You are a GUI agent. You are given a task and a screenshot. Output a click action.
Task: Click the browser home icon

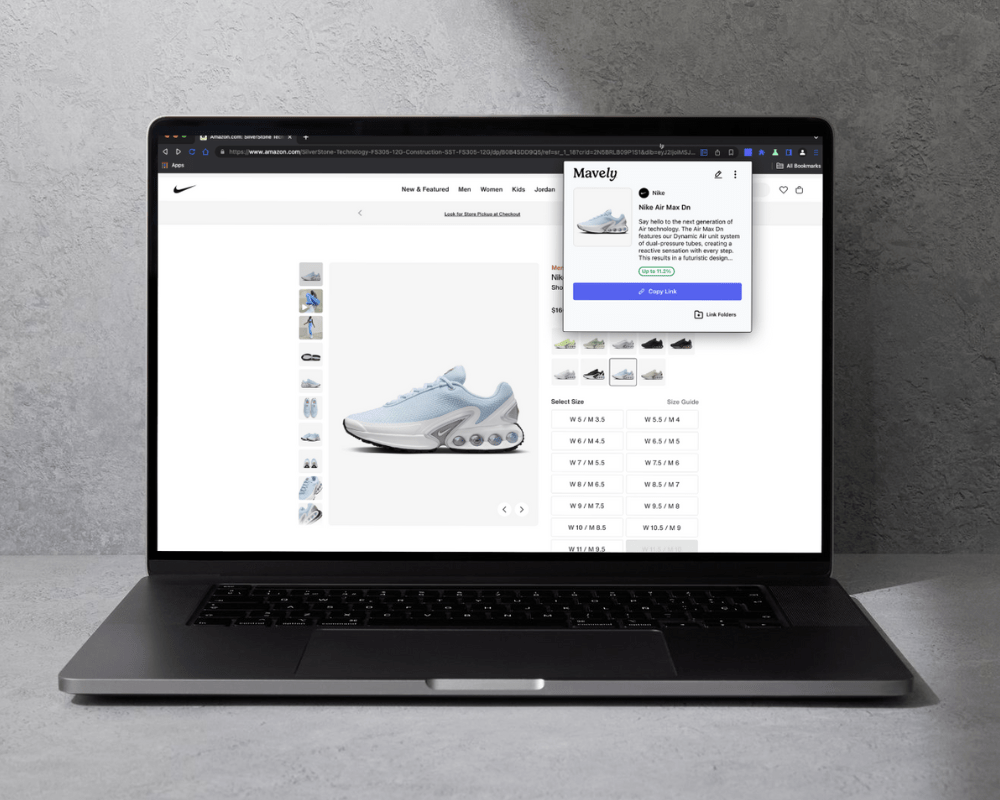[205, 152]
